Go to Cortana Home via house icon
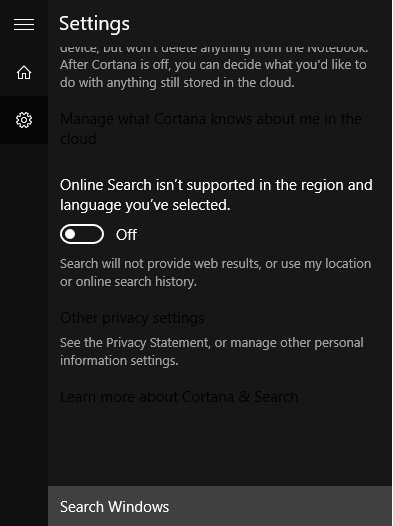 (x=24, y=72)
